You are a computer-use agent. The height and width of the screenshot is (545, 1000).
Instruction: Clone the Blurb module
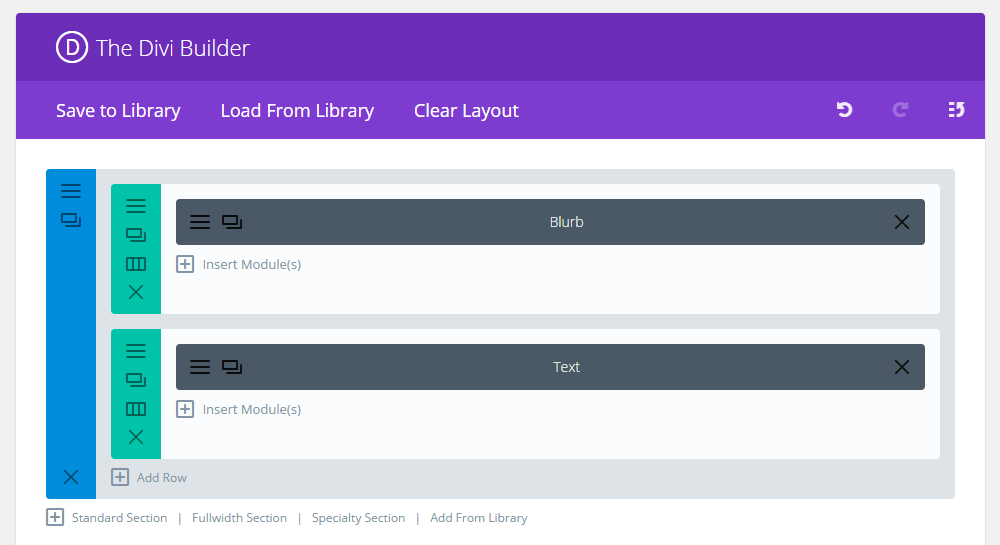click(x=232, y=222)
